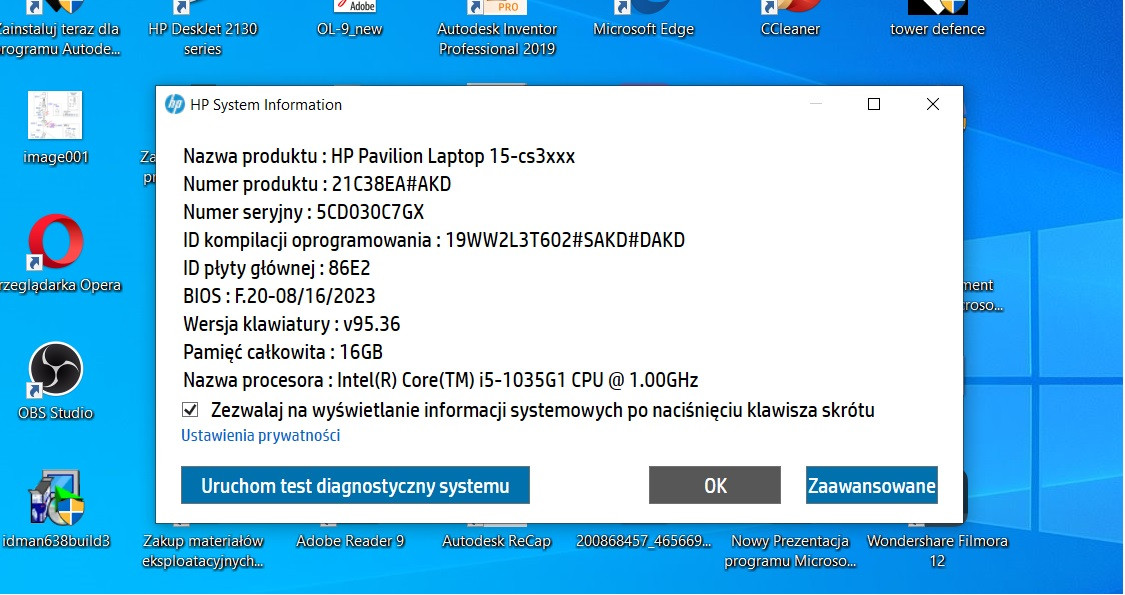Launch OBS Studio from the desktop
The height and width of the screenshot is (595, 1125).
(x=55, y=372)
